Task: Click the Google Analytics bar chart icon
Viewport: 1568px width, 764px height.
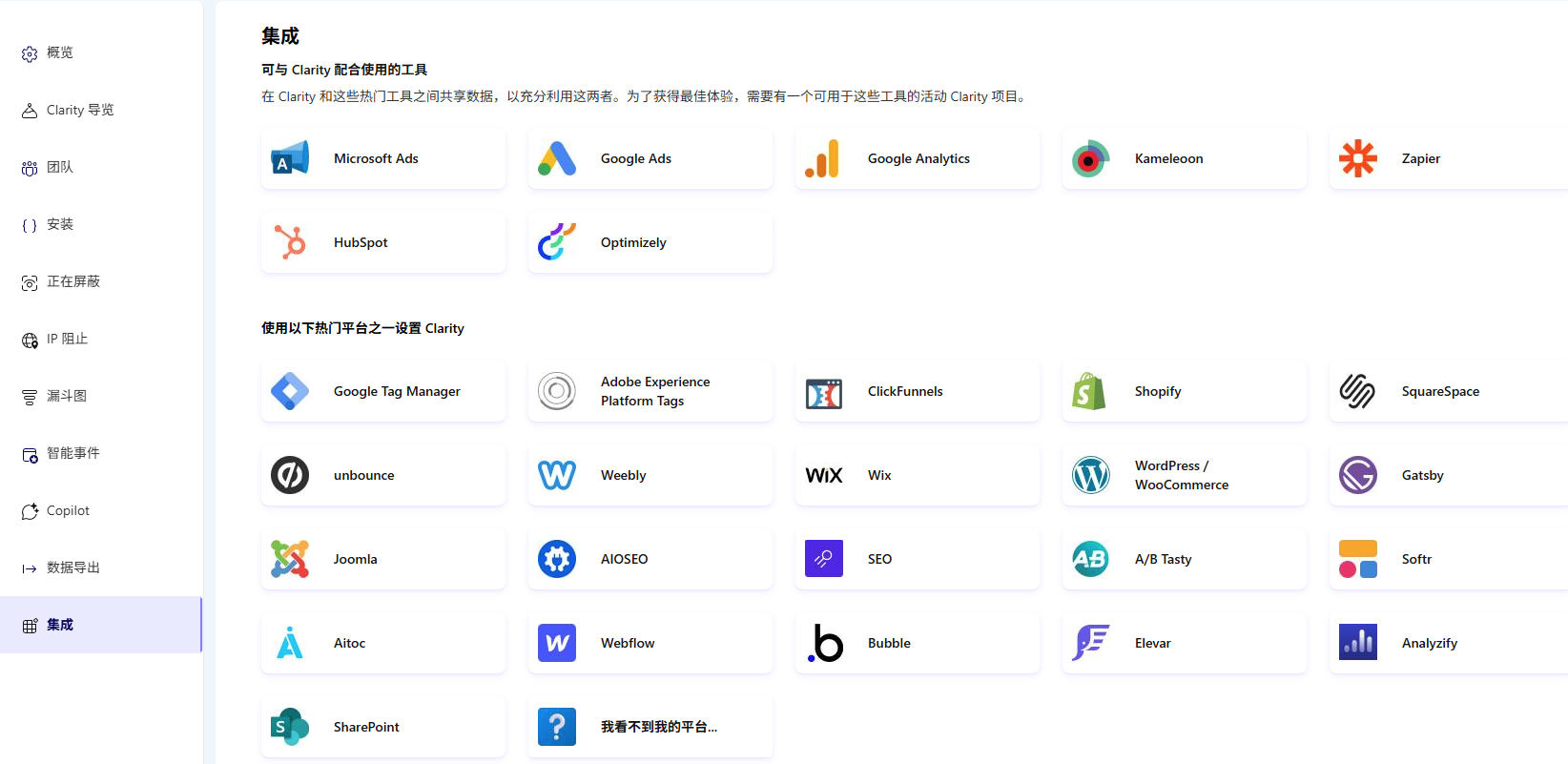Action: [x=823, y=158]
